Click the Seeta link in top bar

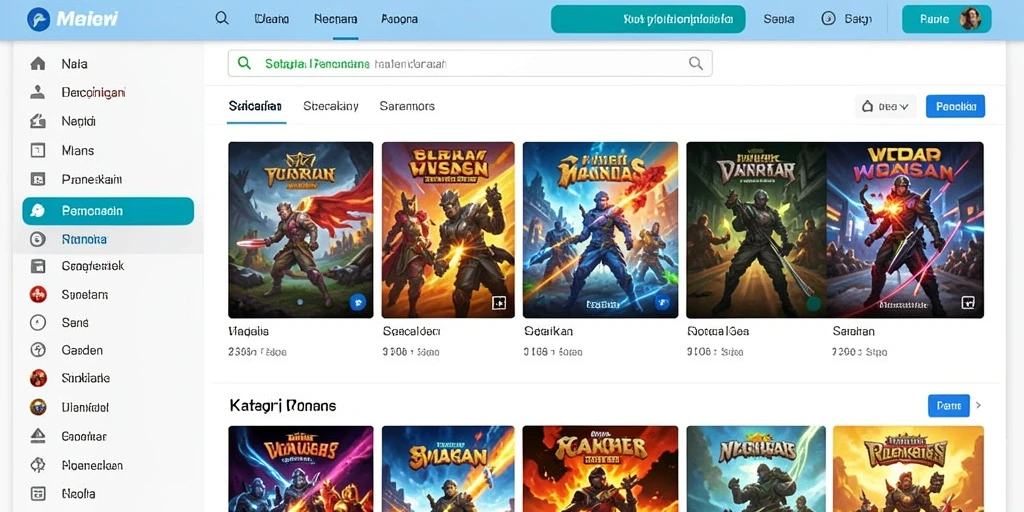pos(778,19)
